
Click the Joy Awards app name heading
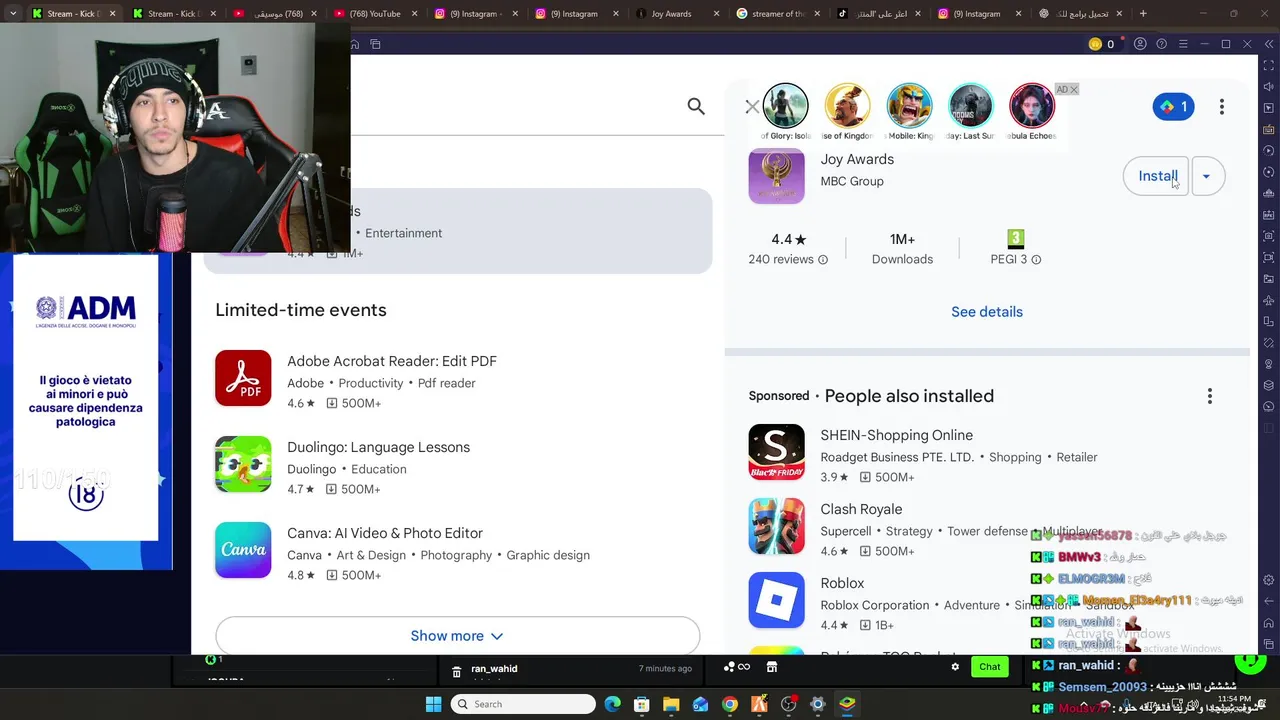pos(857,159)
